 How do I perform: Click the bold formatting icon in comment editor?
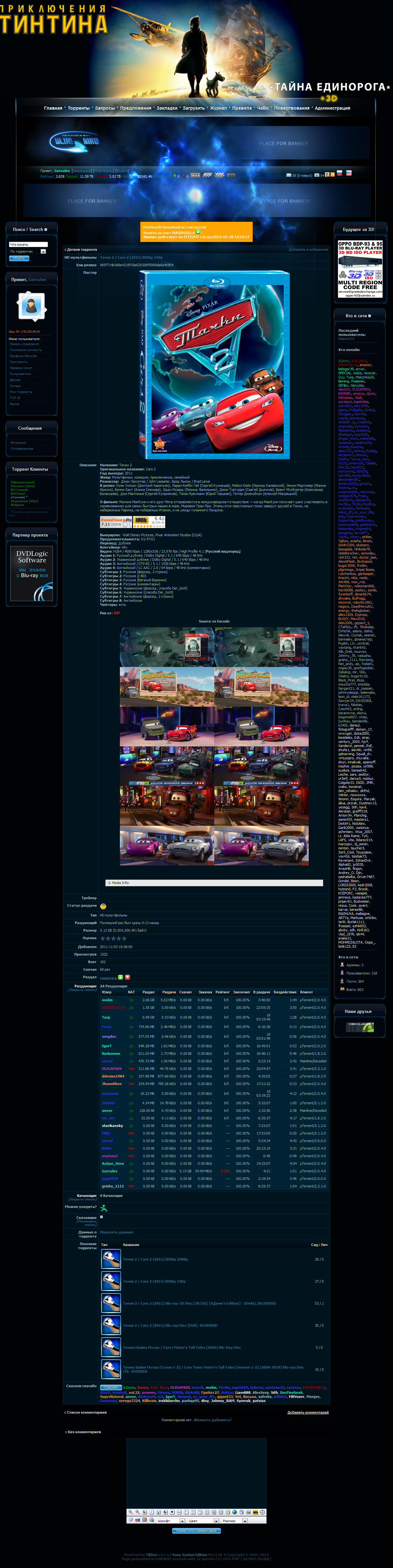(145, 1512)
